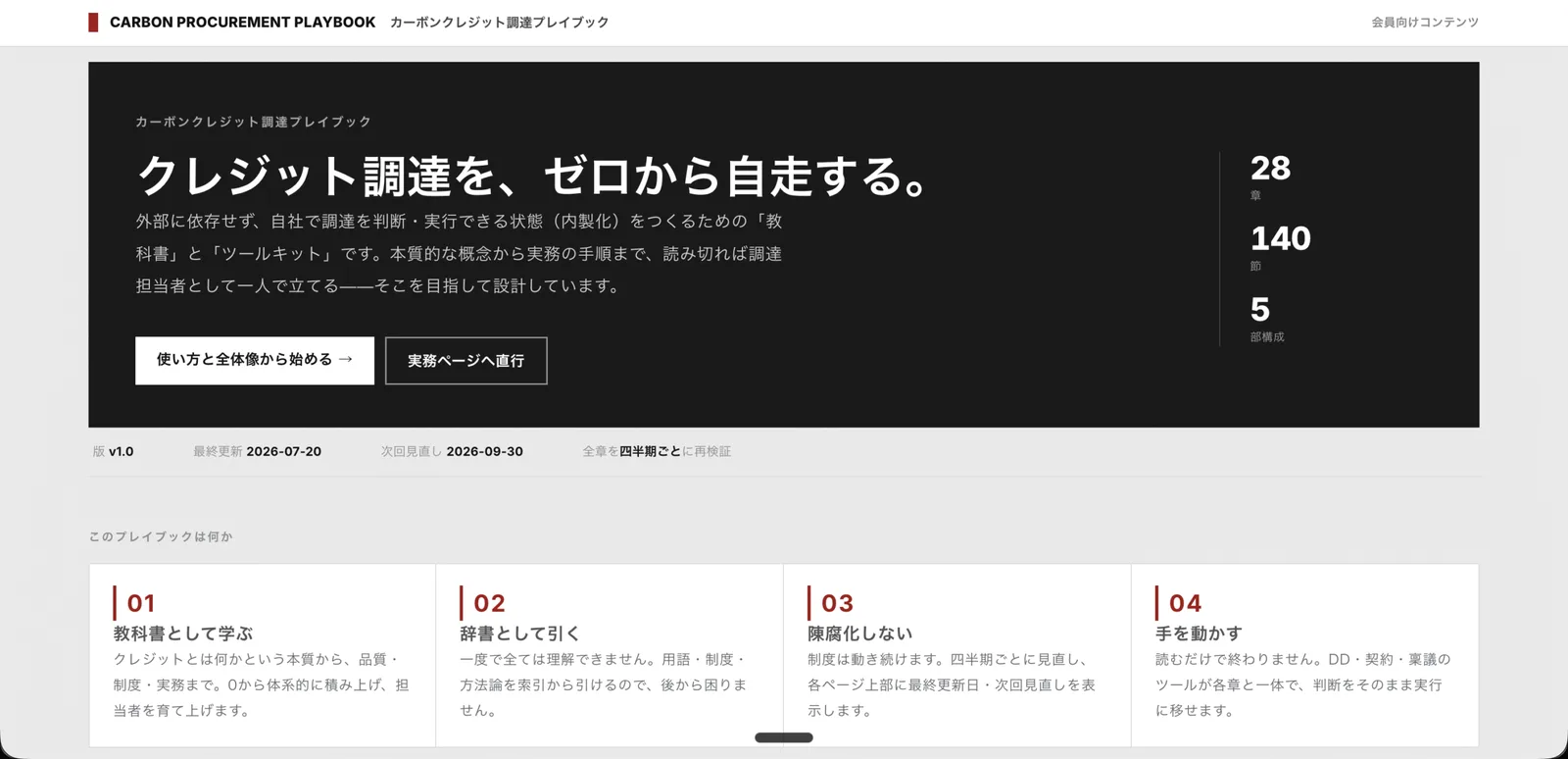Image resolution: width=1568 pixels, height=759 pixels.
Task: Click the hero eyebrow text above the headline
Action: coord(253,122)
